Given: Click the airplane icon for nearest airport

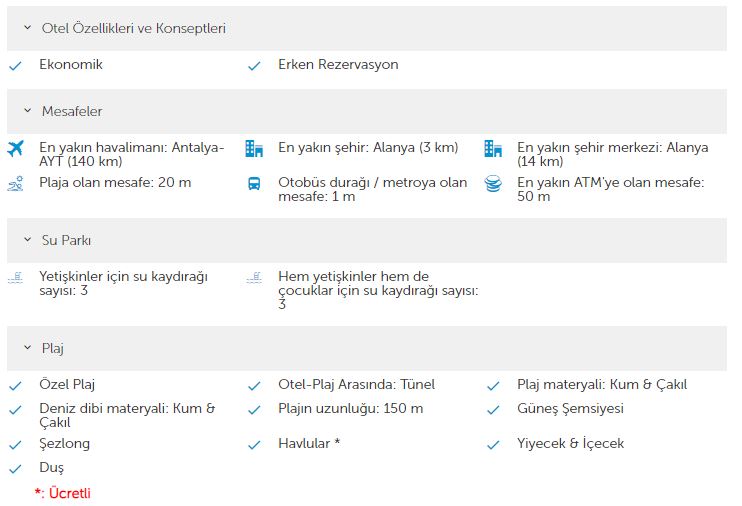Looking at the screenshot, I should [x=16, y=149].
